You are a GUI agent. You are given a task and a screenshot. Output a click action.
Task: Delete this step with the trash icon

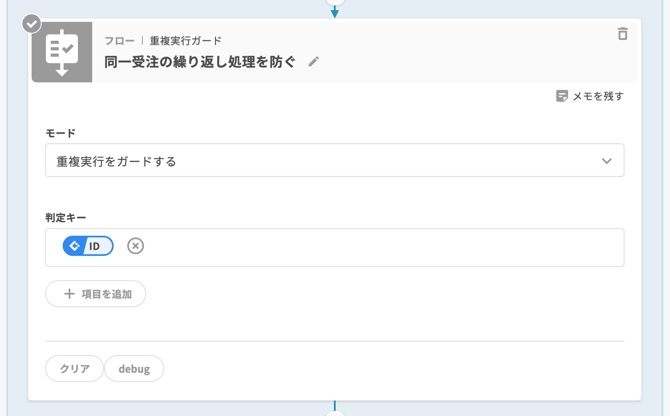[x=623, y=34]
